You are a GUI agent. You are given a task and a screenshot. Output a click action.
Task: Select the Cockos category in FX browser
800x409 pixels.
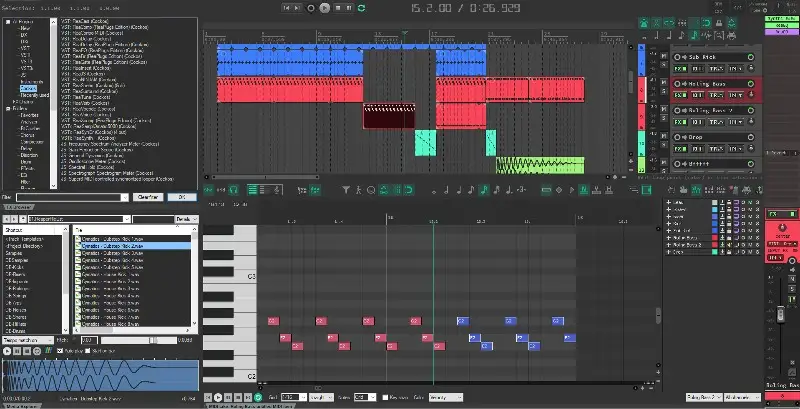click(x=30, y=87)
